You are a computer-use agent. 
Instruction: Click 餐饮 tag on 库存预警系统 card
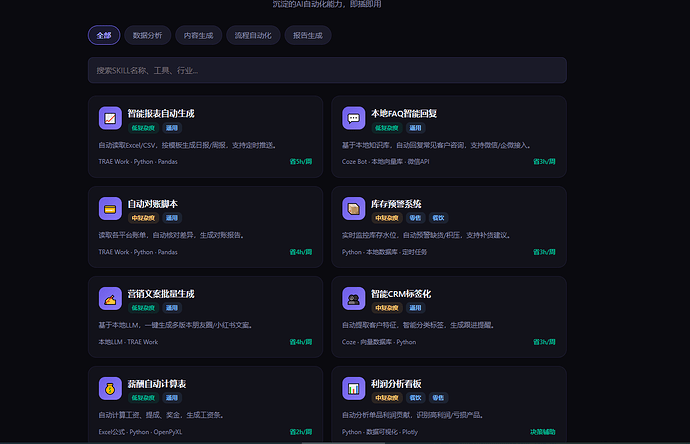pos(438,218)
